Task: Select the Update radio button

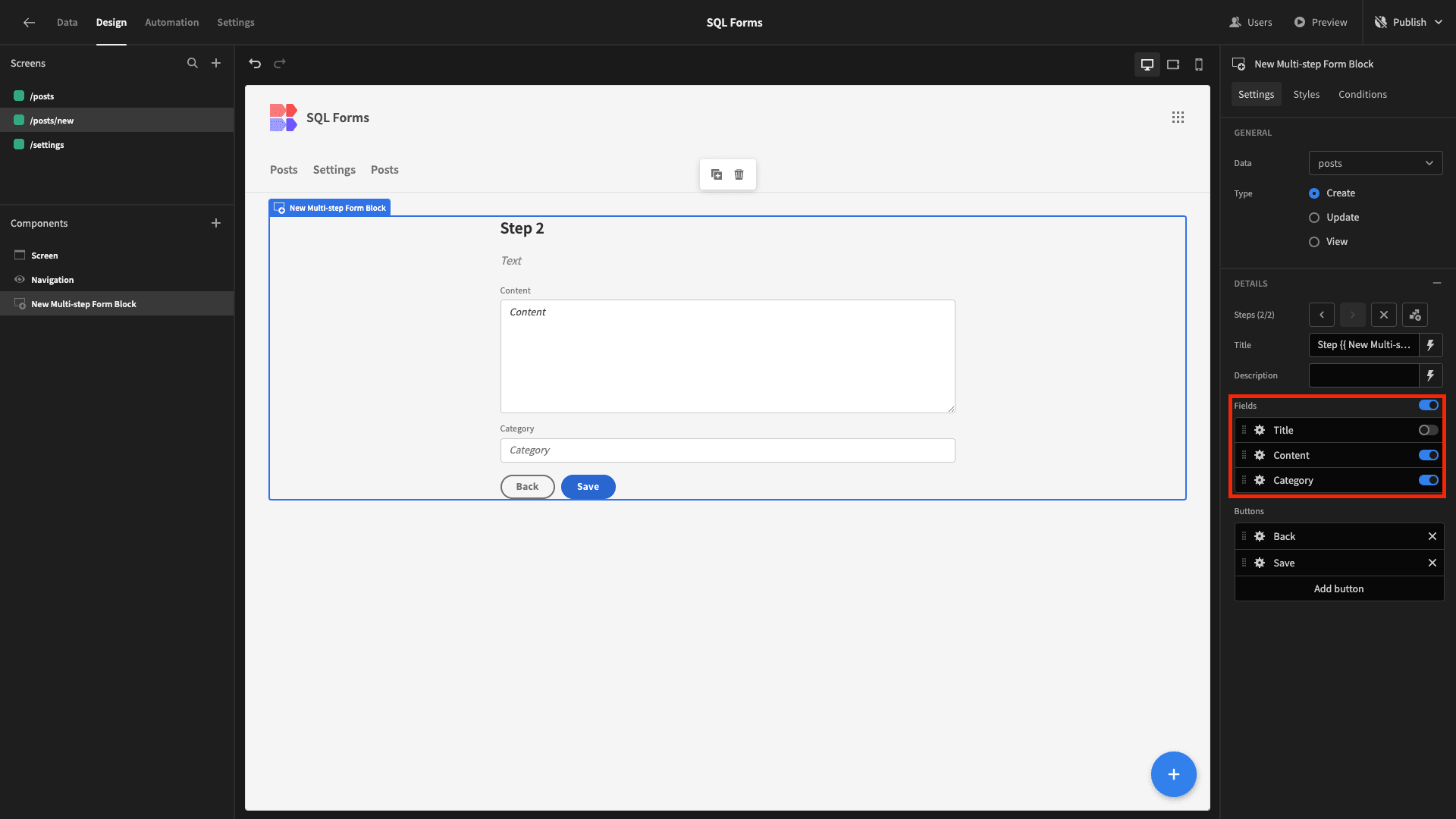Action: (1314, 218)
